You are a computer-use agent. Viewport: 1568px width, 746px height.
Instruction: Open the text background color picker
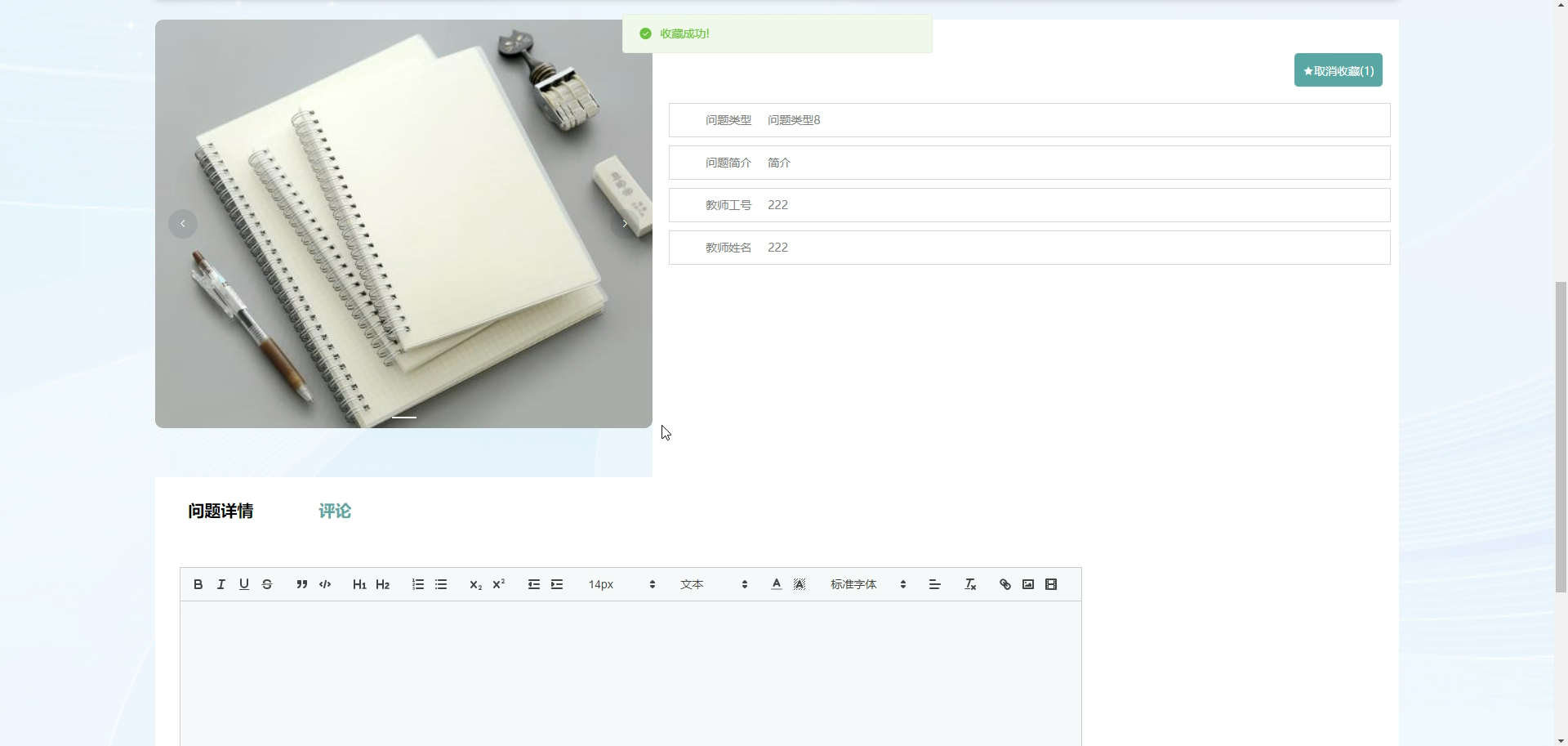click(800, 584)
